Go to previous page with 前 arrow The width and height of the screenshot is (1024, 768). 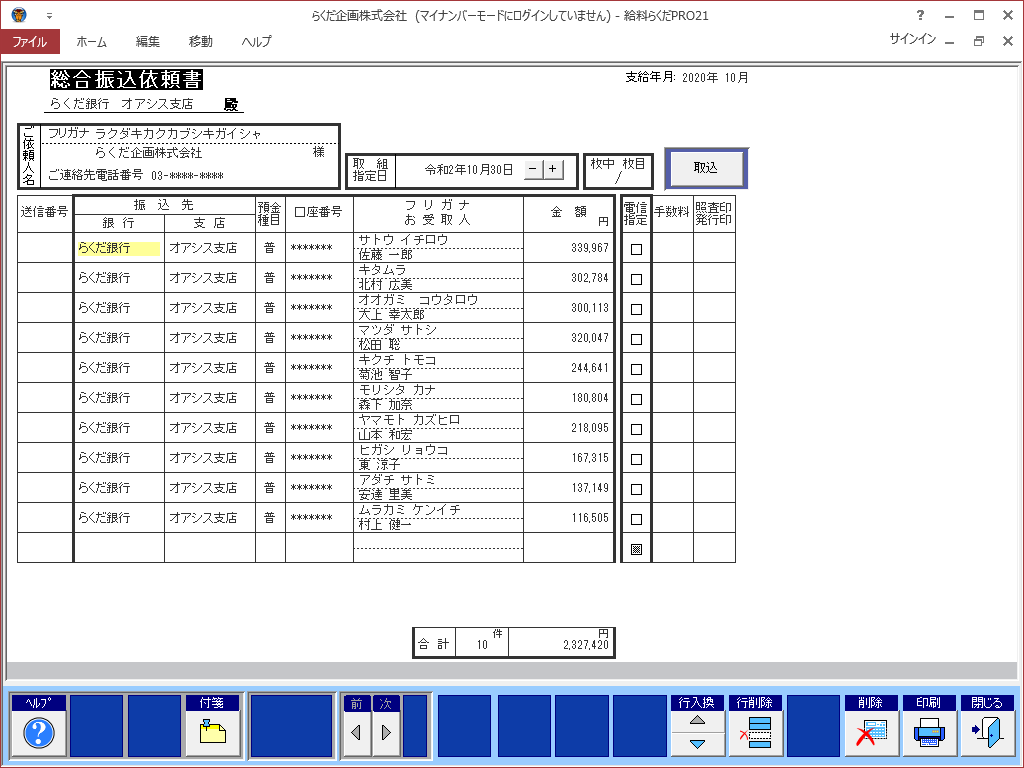tap(357, 733)
